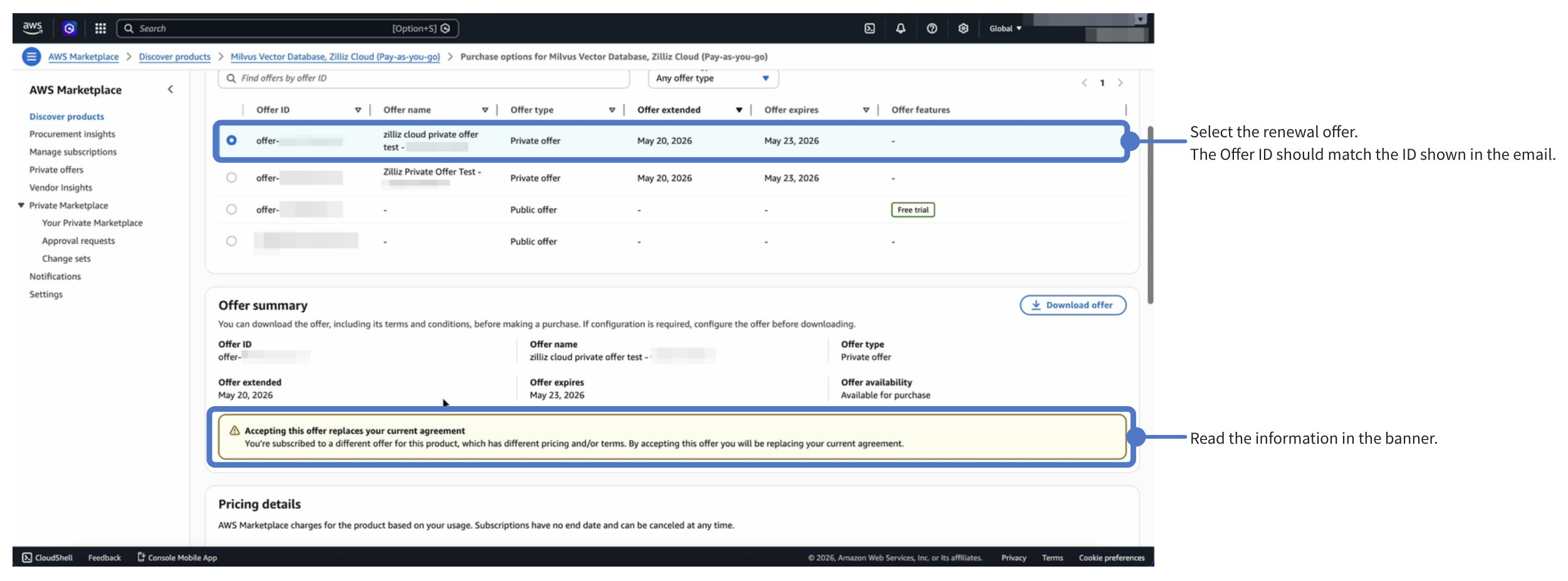
Task: Open Console Mobile App footer link
Action: point(177,558)
